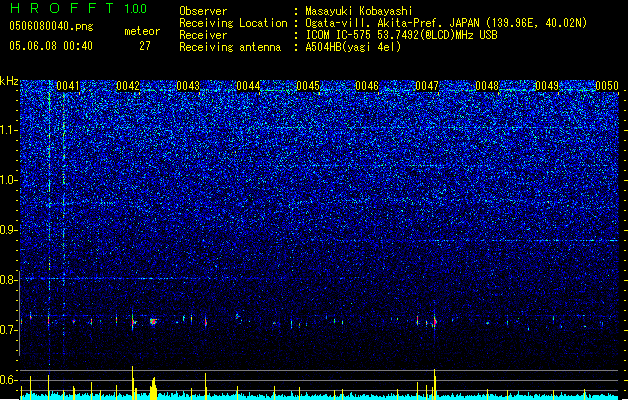Click observer name Masayuki Kobayashi
This screenshot has height=400, width=629.
tap(359, 11)
